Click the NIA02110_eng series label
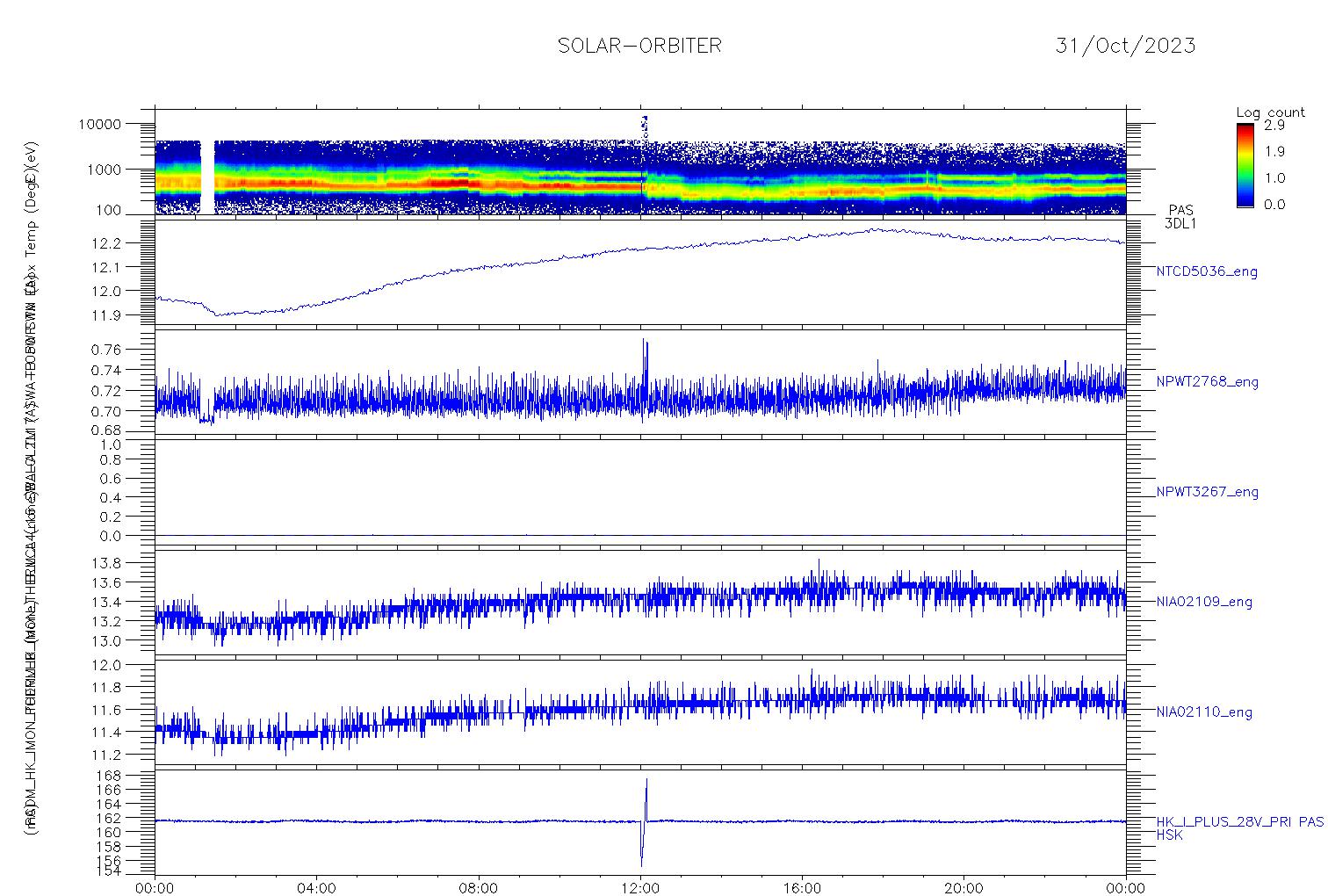This screenshot has width=1328, height=896. (x=1204, y=712)
